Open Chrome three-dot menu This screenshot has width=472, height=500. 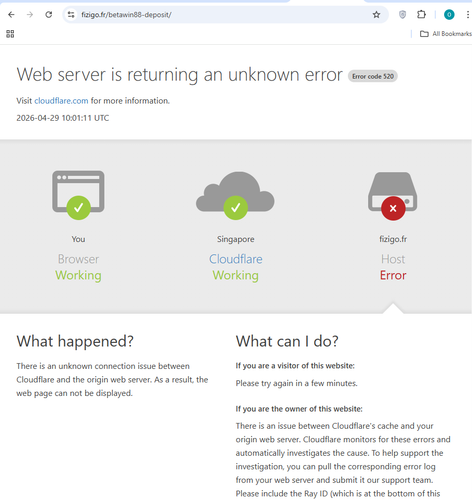point(468,15)
